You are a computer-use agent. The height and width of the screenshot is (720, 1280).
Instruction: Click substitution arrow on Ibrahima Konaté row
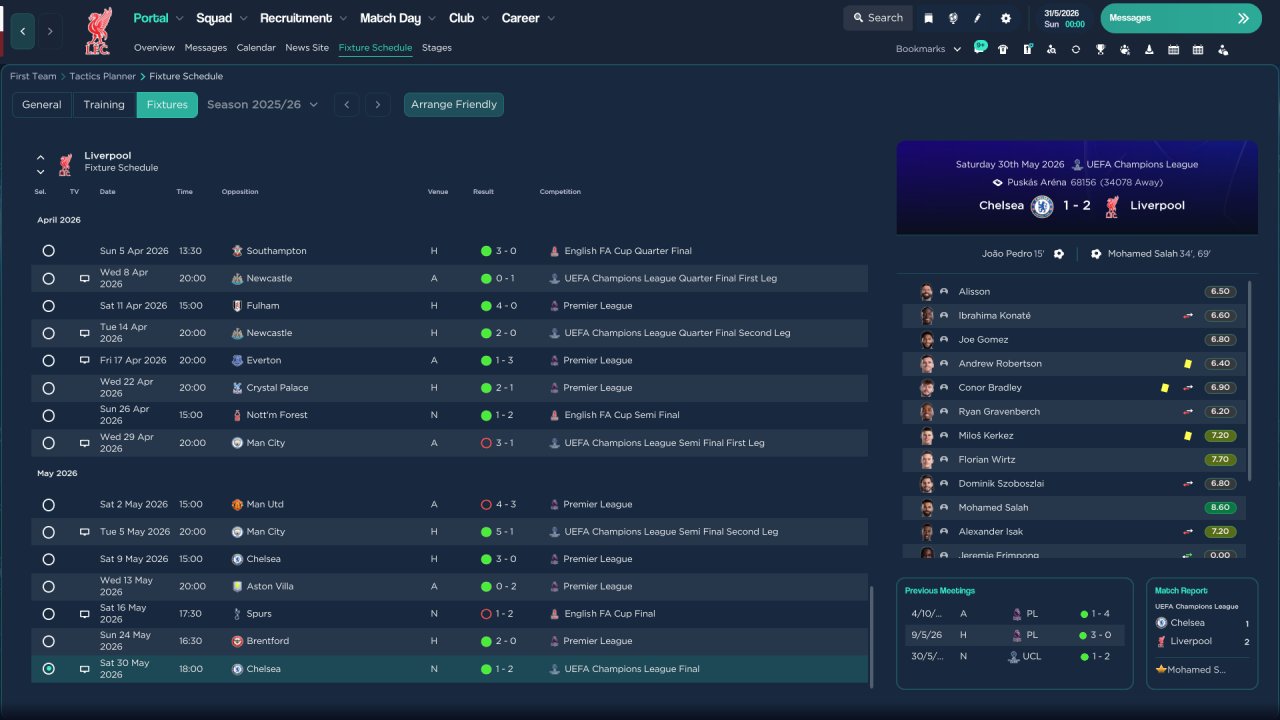(1188, 316)
